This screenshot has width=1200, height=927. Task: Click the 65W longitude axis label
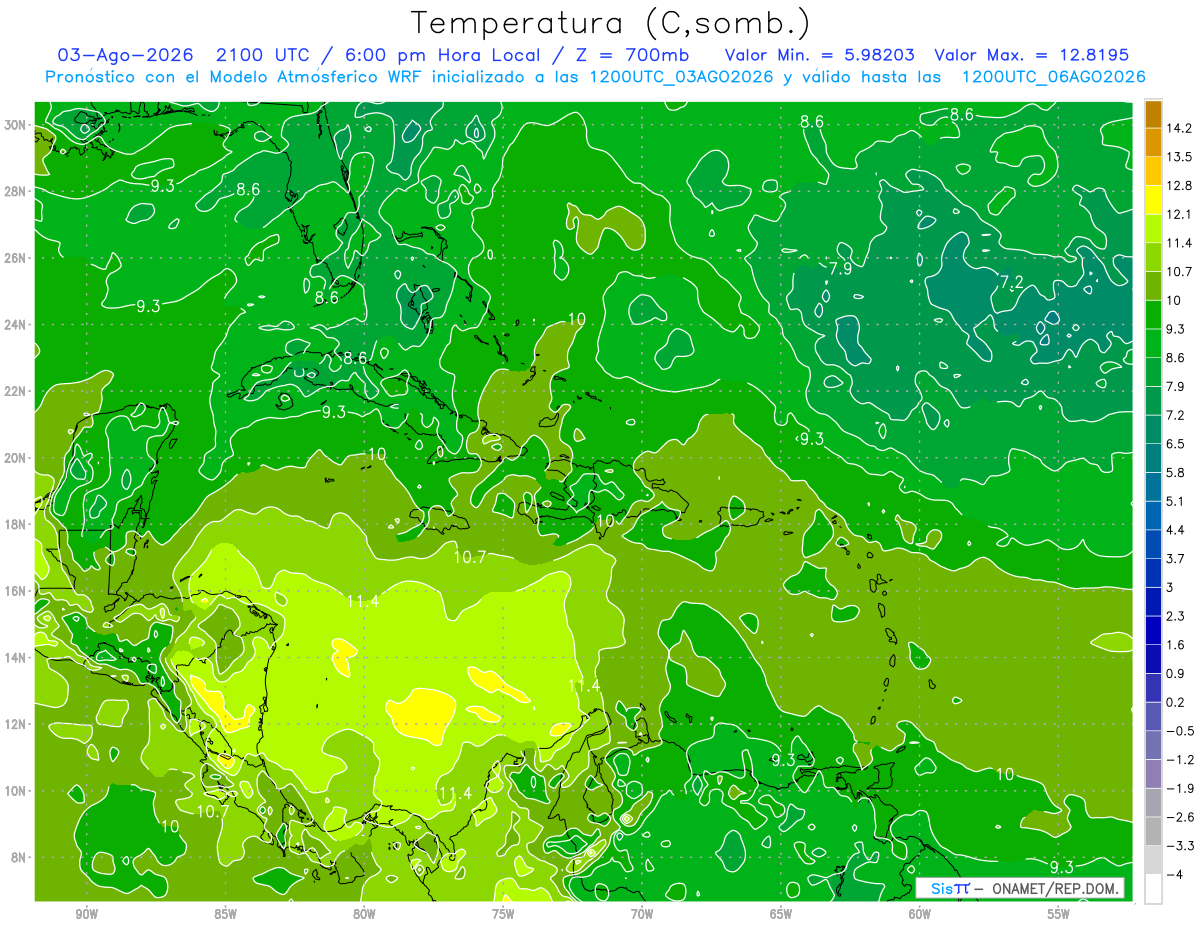781,914
